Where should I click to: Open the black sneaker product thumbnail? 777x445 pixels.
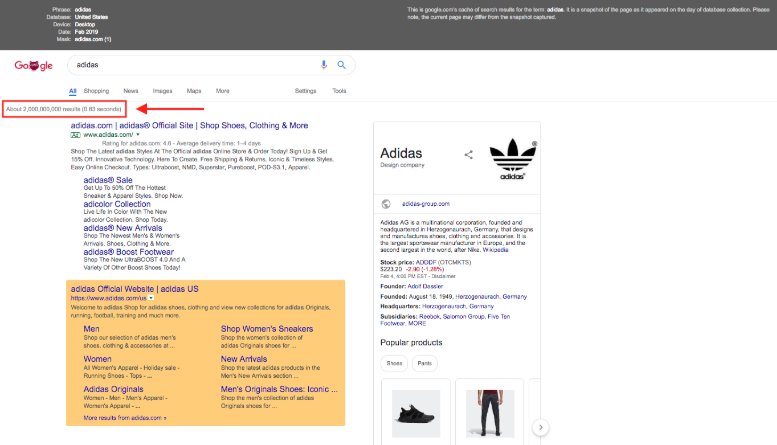(x=416, y=413)
